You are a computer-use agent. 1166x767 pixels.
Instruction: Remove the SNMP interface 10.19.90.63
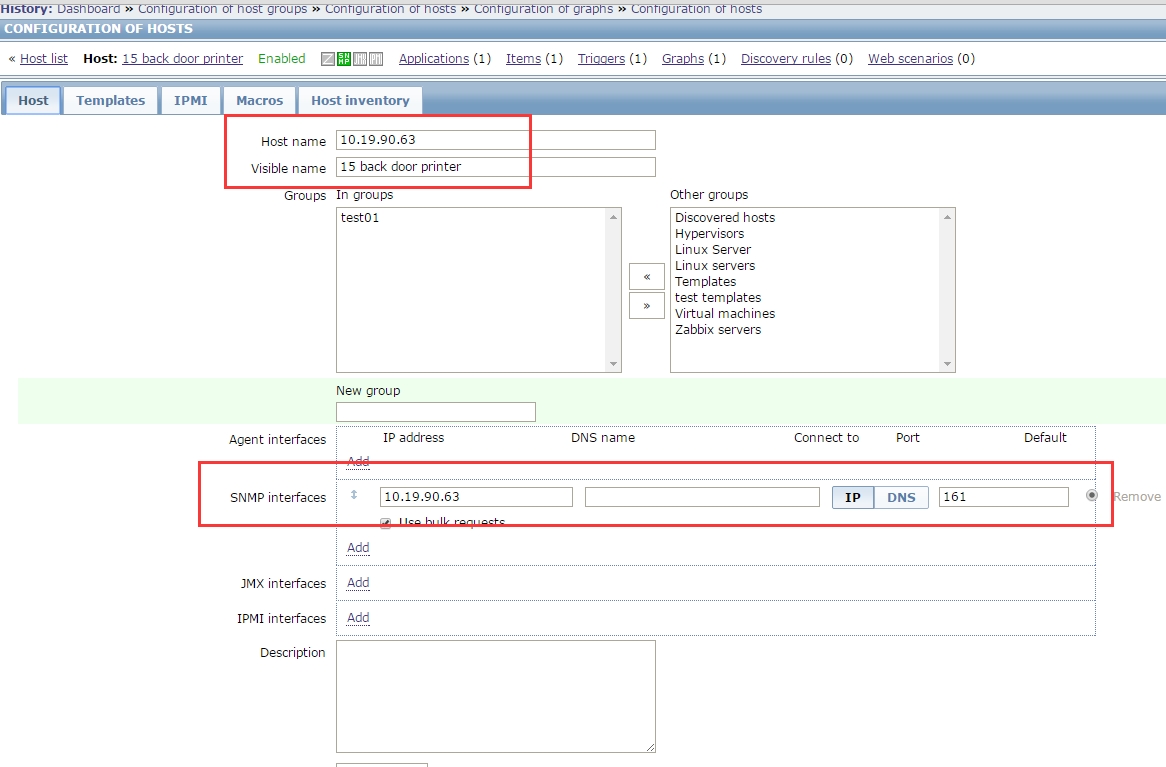[x=1136, y=497]
